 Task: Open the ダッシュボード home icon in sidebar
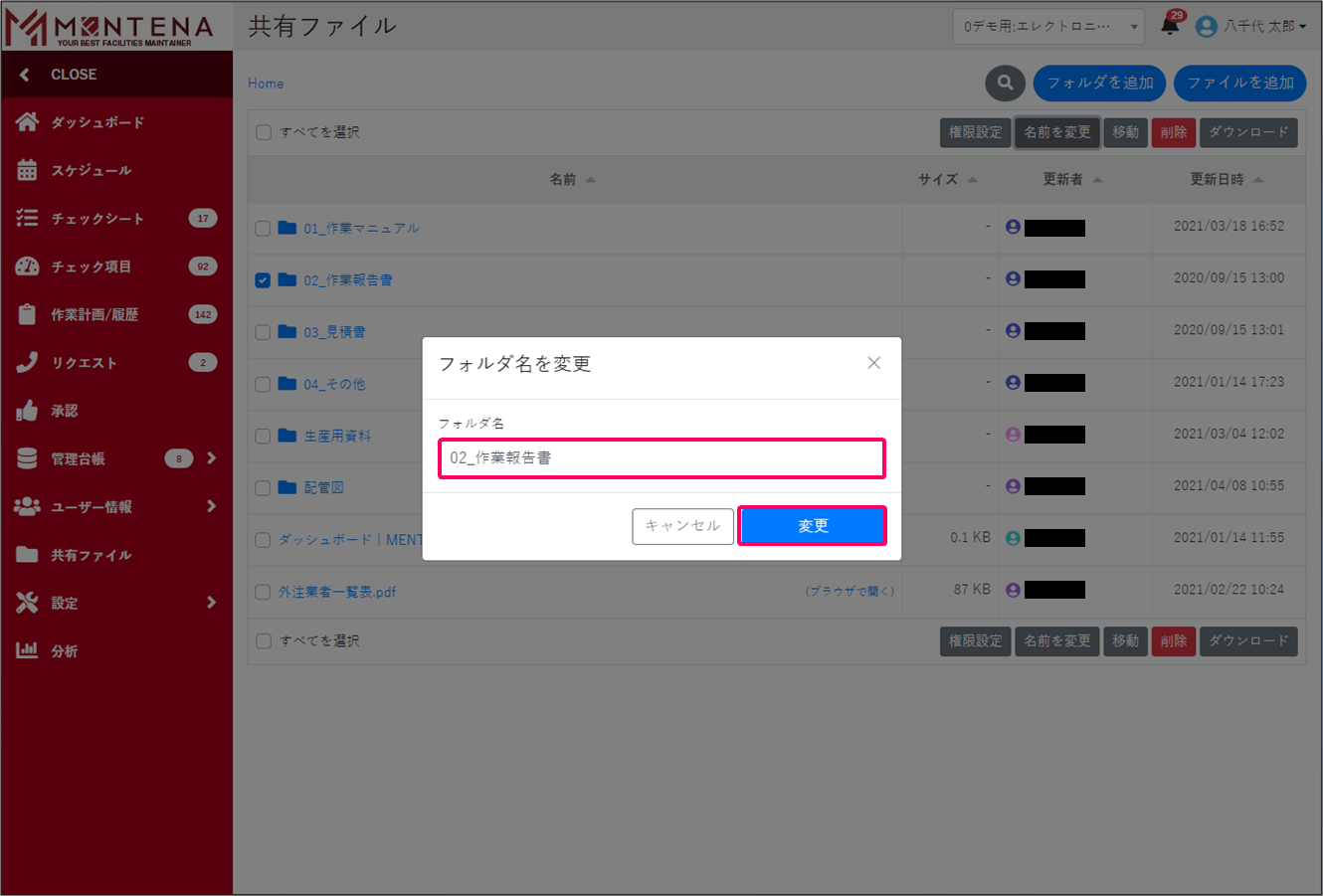pyautogui.click(x=27, y=122)
